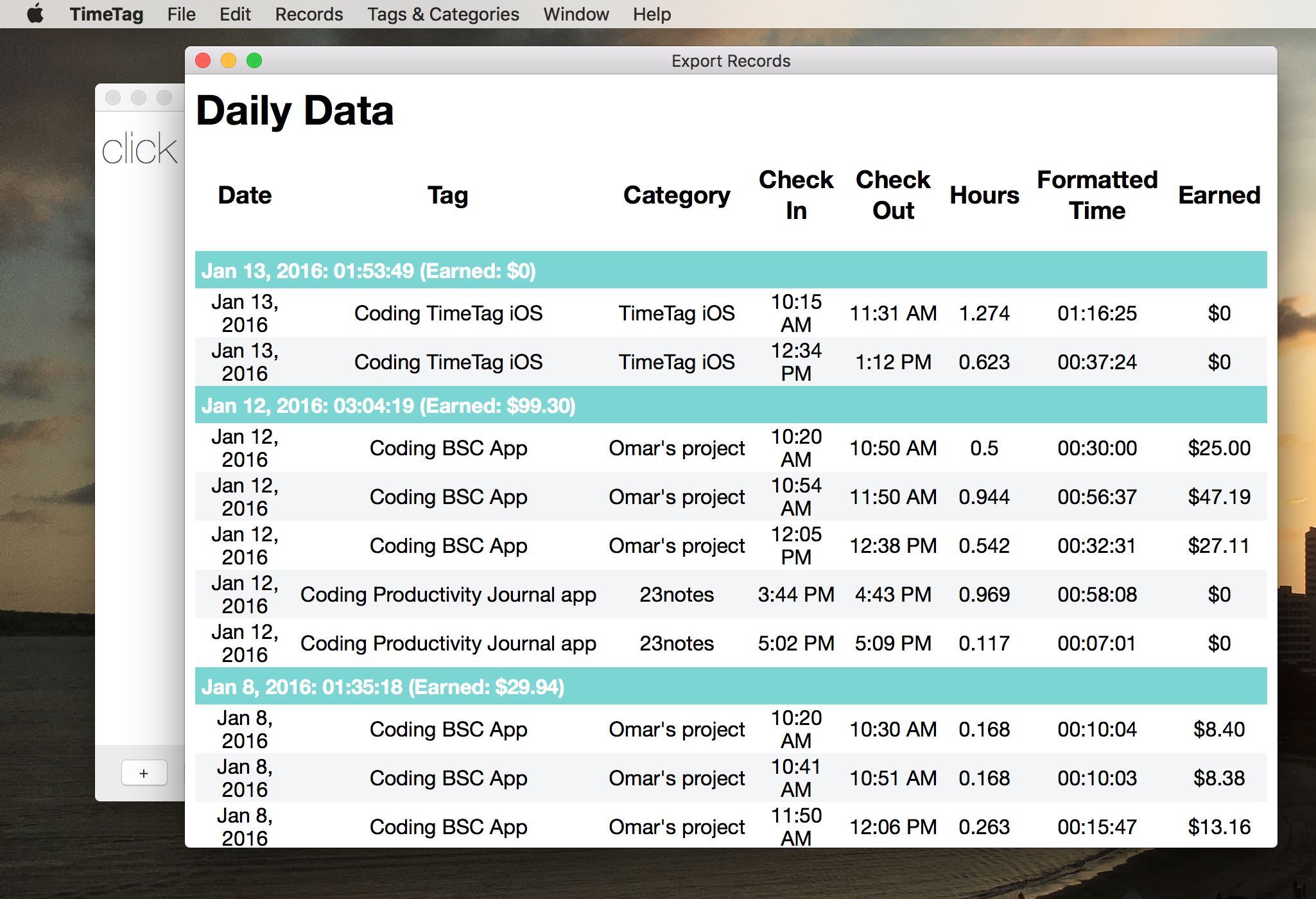Image resolution: width=1316 pixels, height=899 pixels.
Task: Select the Jan 13, 2016 summary row
Action: coord(731,270)
